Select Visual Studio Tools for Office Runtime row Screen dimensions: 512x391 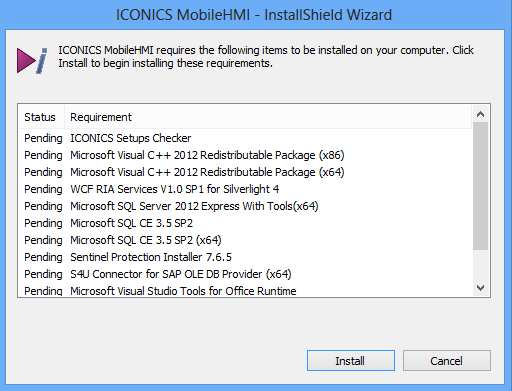(245, 290)
